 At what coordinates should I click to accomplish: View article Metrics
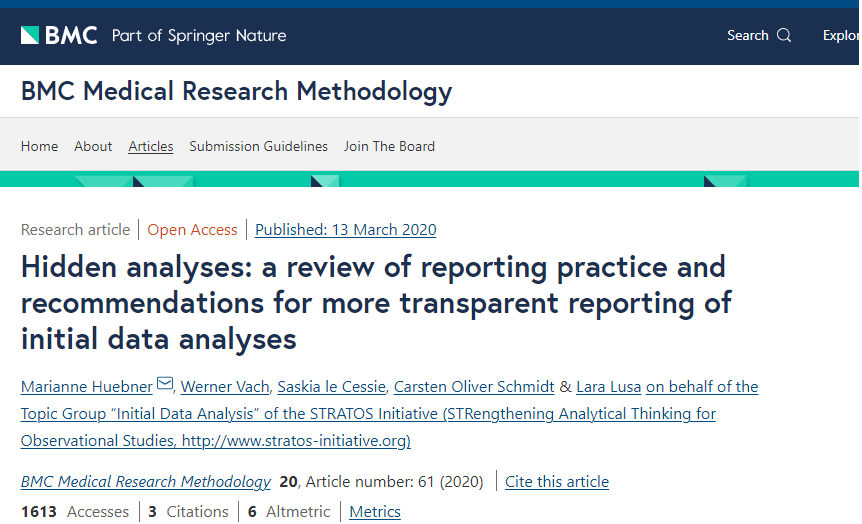(x=375, y=512)
